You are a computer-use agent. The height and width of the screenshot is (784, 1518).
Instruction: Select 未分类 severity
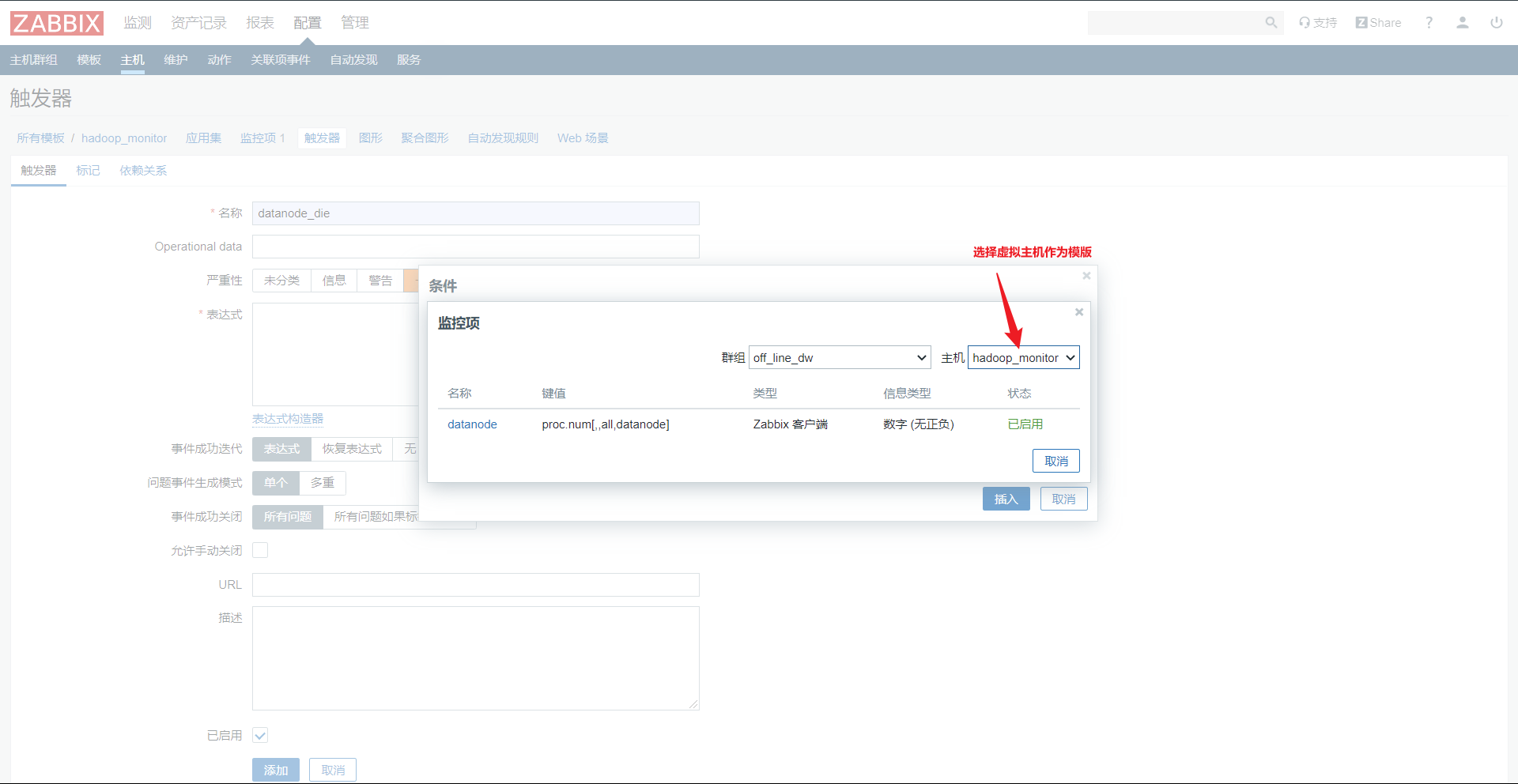[281, 281]
